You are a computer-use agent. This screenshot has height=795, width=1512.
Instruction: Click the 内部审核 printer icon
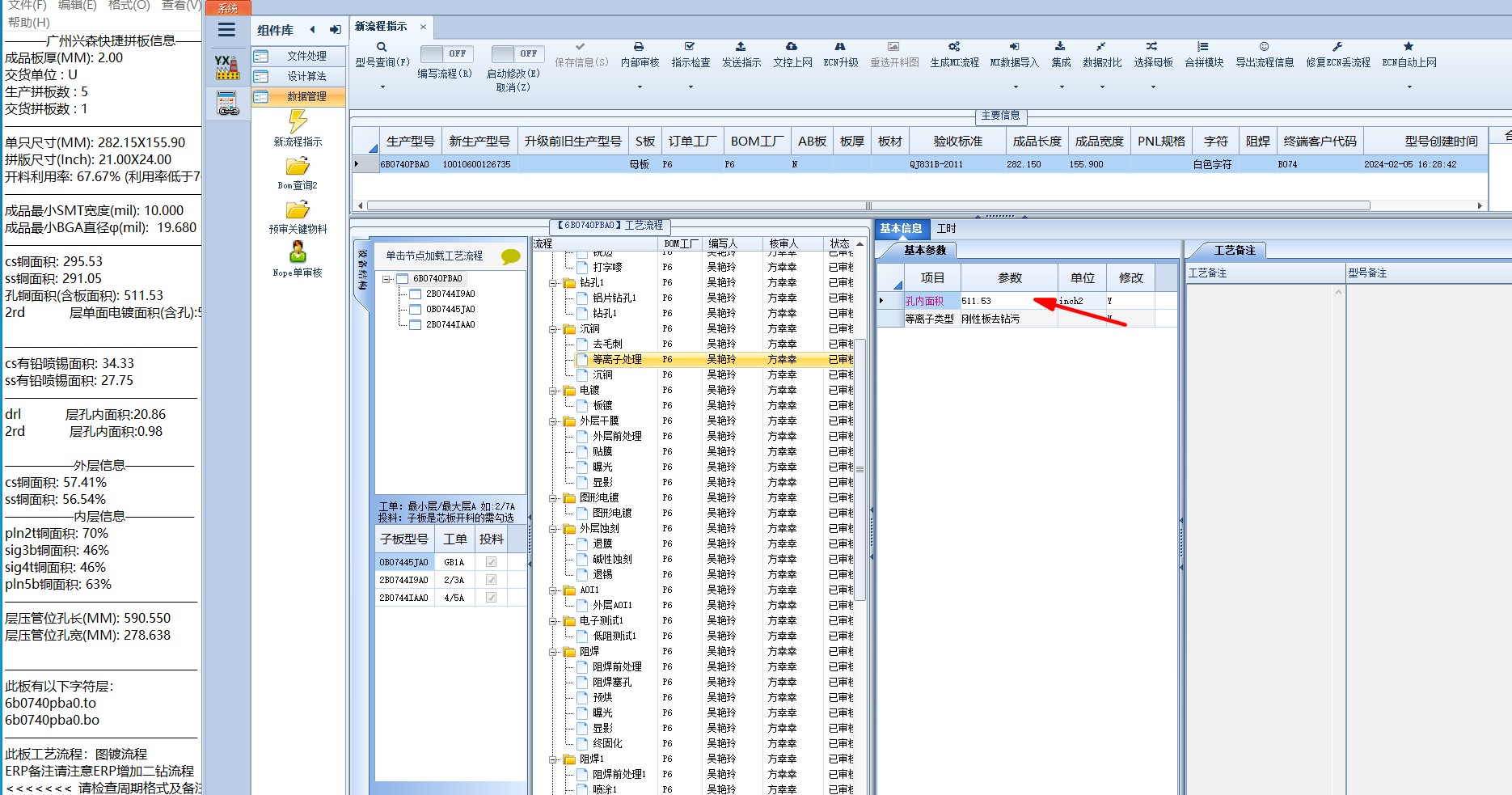[x=639, y=47]
